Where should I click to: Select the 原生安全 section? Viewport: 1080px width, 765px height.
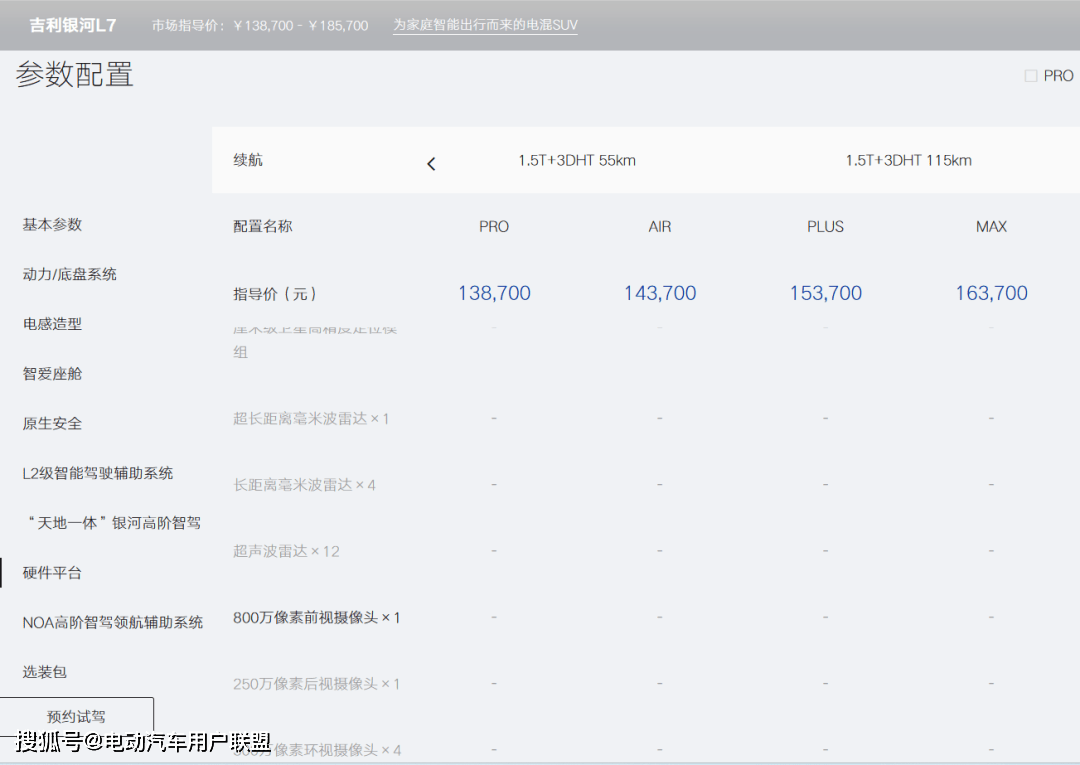click(x=51, y=423)
